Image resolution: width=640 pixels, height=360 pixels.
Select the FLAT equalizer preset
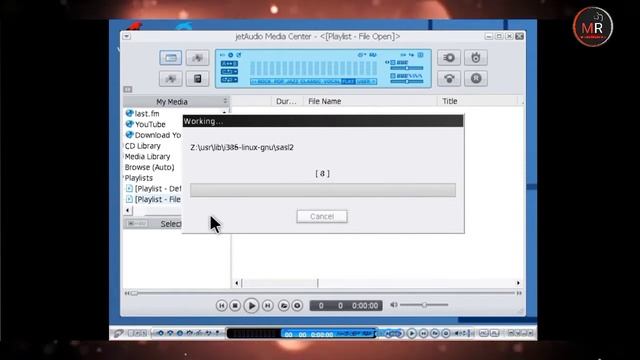pos(348,82)
